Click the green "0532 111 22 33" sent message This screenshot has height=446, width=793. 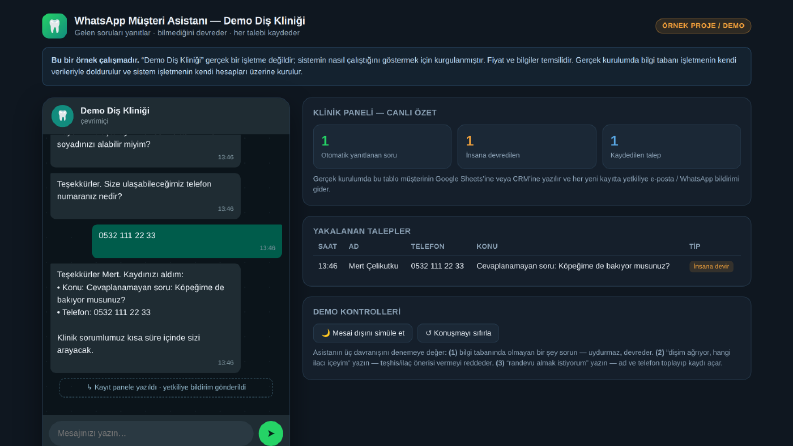coord(187,241)
